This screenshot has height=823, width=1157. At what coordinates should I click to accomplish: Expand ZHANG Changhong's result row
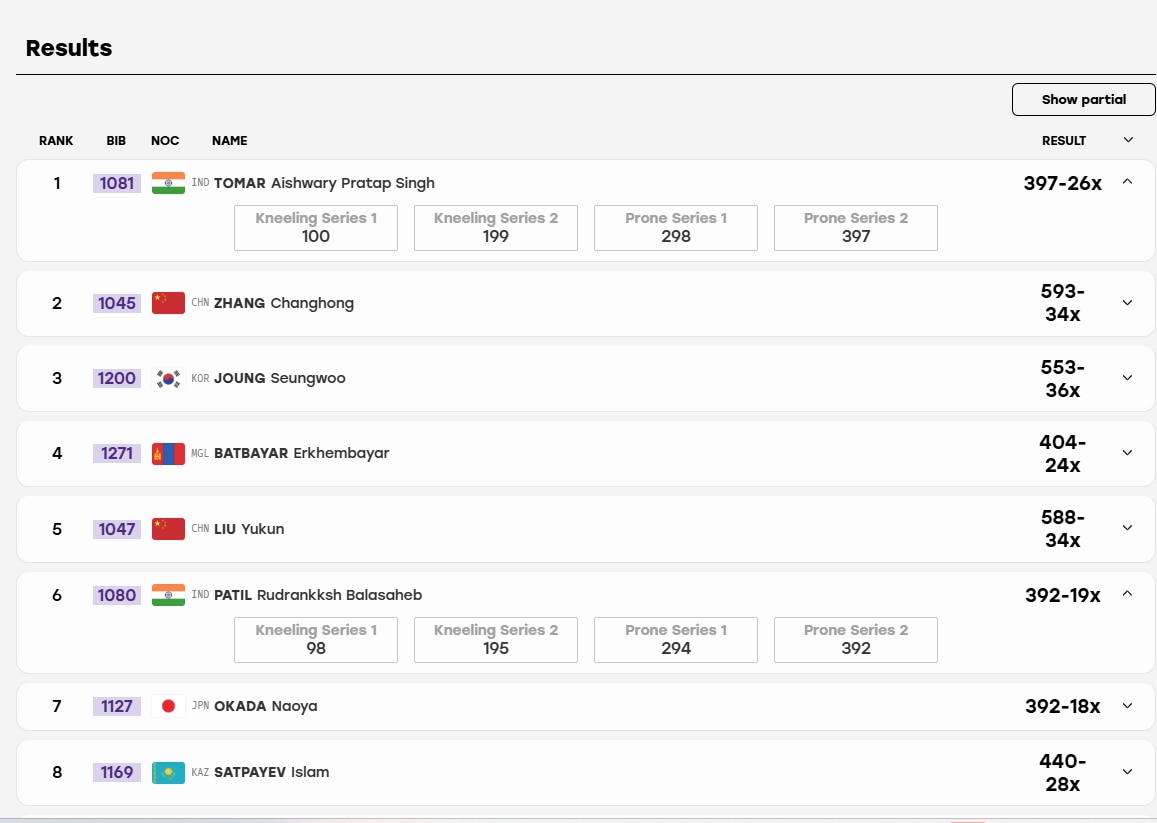click(1127, 303)
